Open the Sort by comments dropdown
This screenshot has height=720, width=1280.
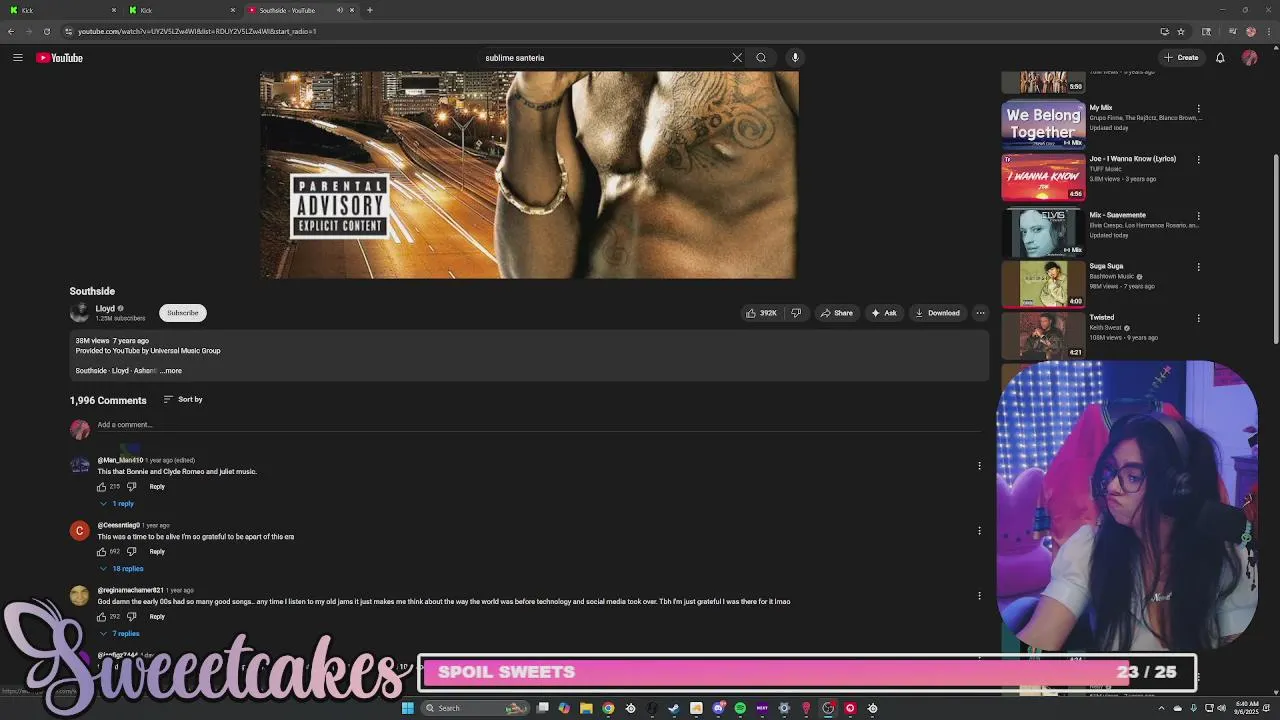point(183,400)
